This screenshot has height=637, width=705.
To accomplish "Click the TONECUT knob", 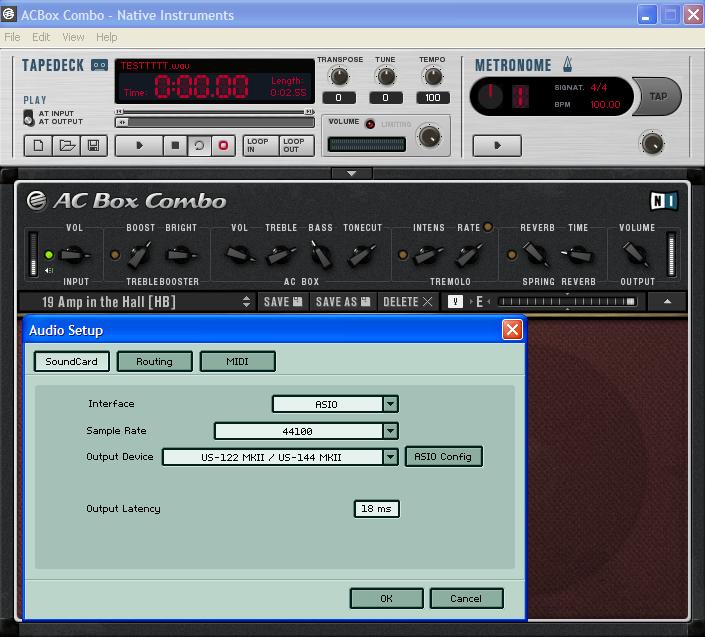I will 361,255.
